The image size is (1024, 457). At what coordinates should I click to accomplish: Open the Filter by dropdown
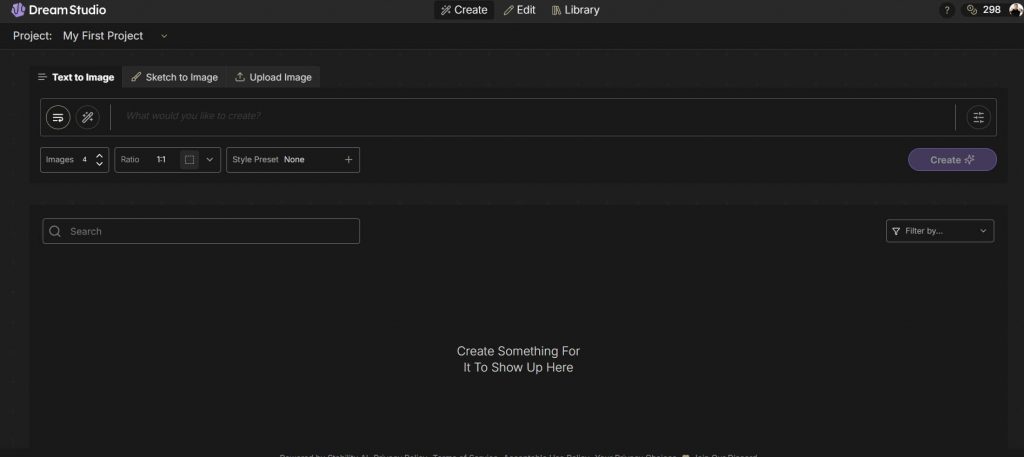(940, 231)
